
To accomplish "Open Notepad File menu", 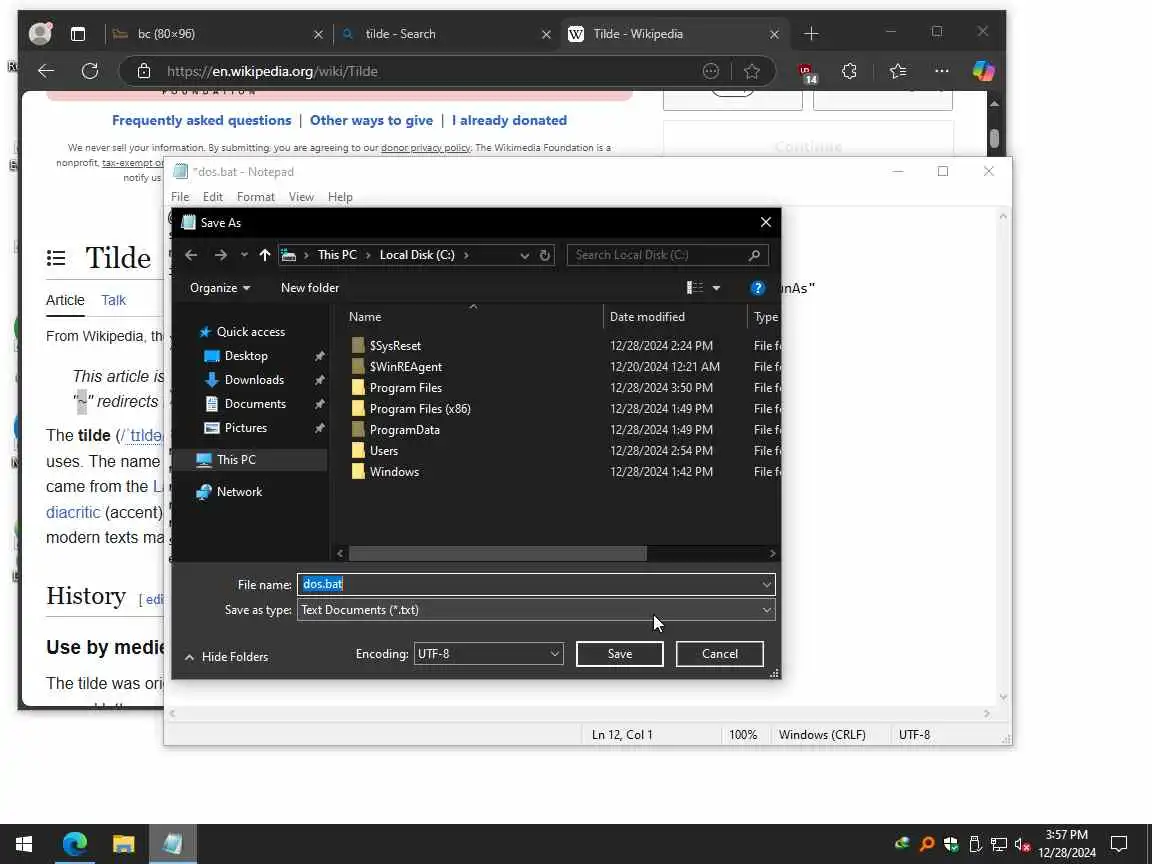I will (x=180, y=197).
